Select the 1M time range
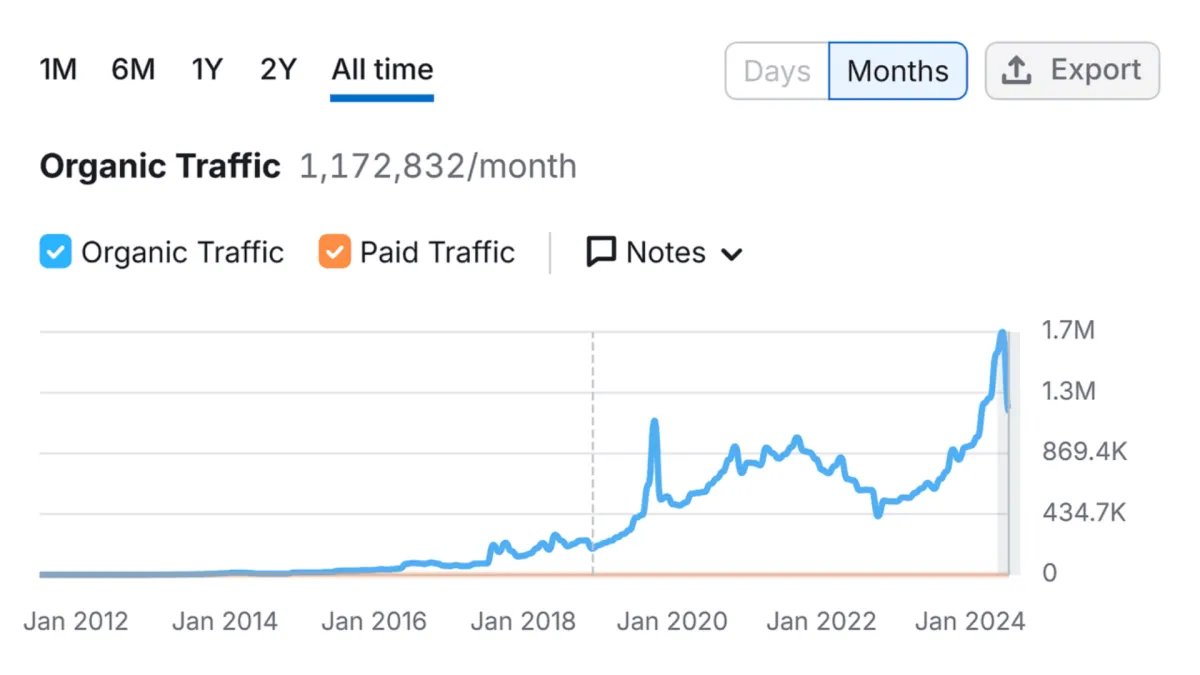Image resolution: width=1200 pixels, height=675 pixels. [x=58, y=70]
